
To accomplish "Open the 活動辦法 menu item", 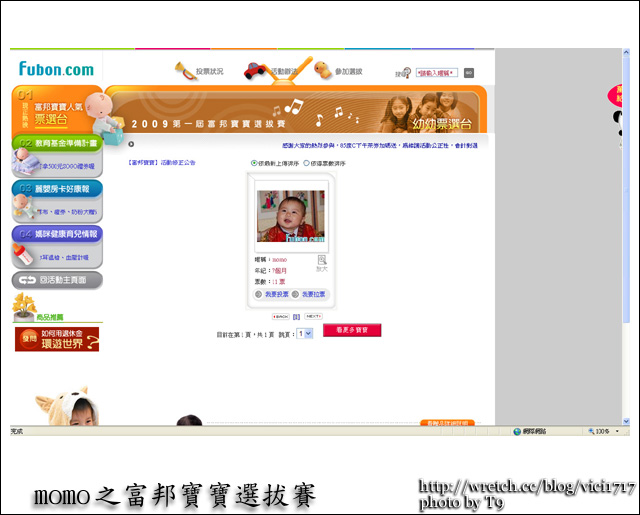I will pos(284,71).
